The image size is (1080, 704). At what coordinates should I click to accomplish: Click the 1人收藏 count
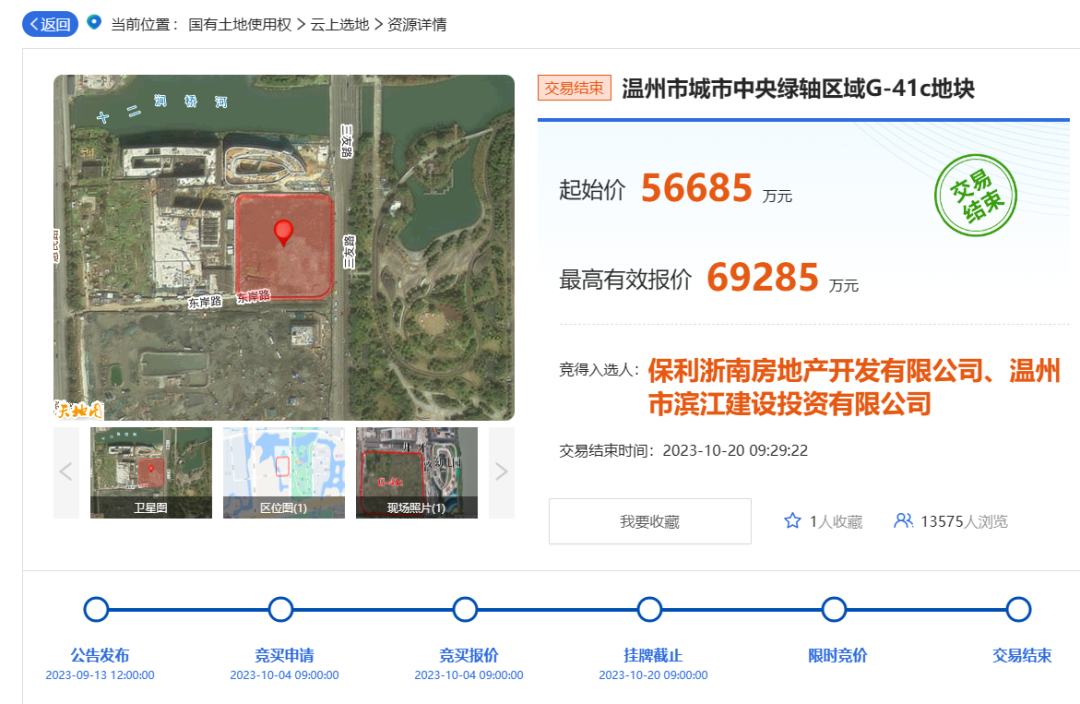coord(835,522)
